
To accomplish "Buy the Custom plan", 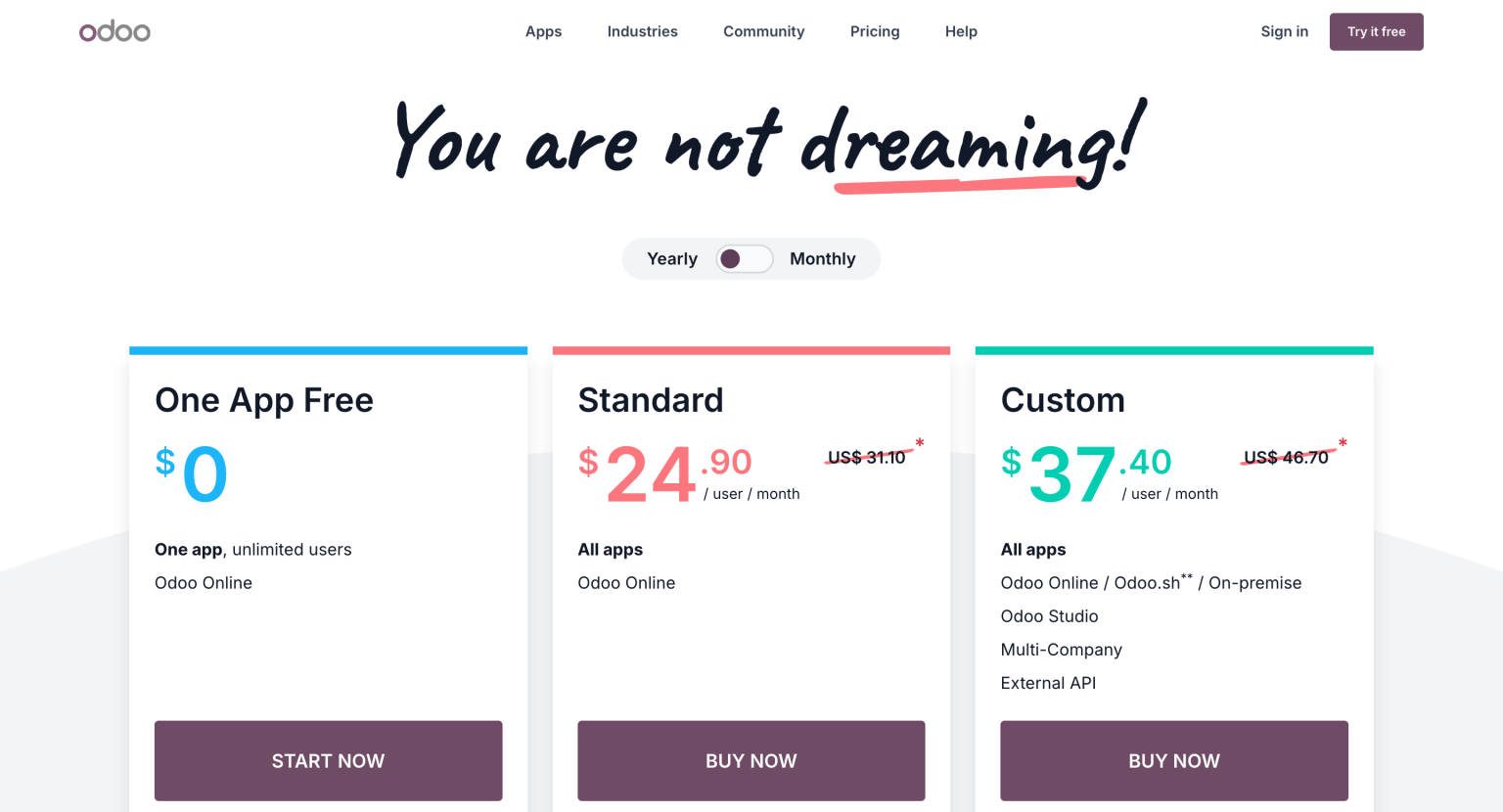I will (x=1173, y=760).
